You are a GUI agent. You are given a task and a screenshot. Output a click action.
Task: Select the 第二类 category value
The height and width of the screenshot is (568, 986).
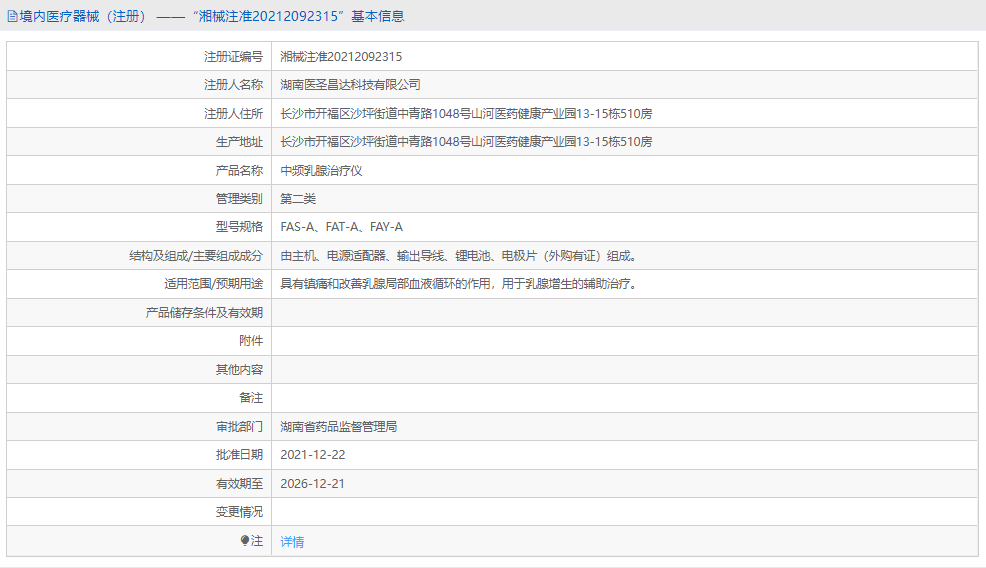coord(298,199)
